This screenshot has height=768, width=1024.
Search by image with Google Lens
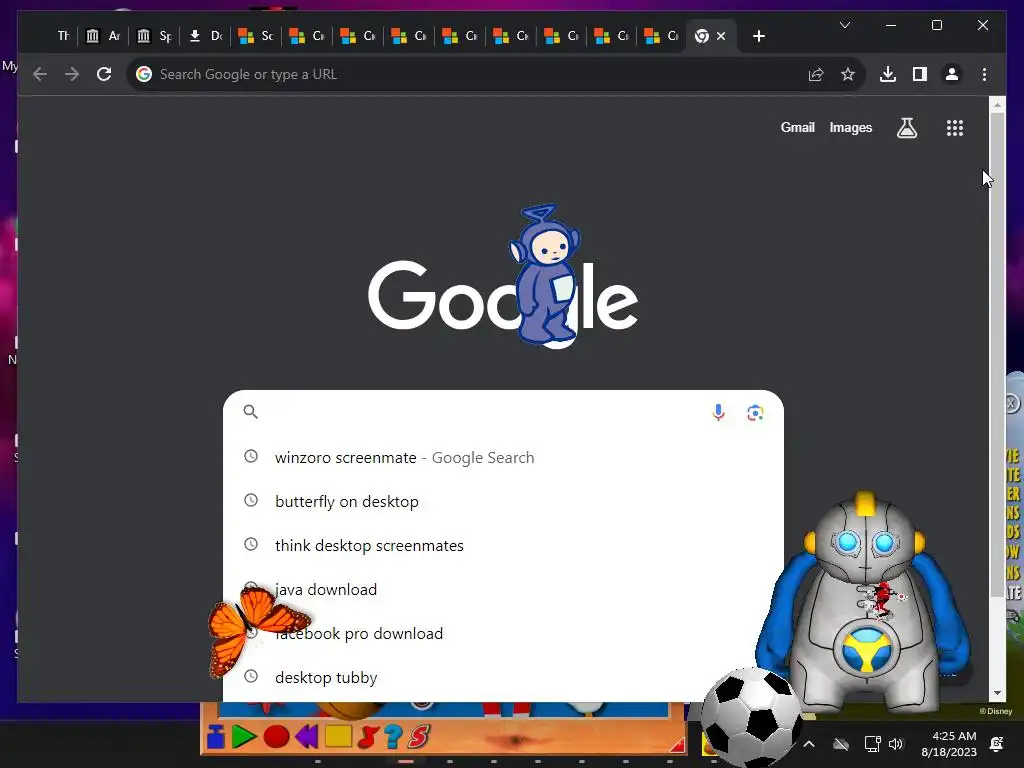[756, 413]
